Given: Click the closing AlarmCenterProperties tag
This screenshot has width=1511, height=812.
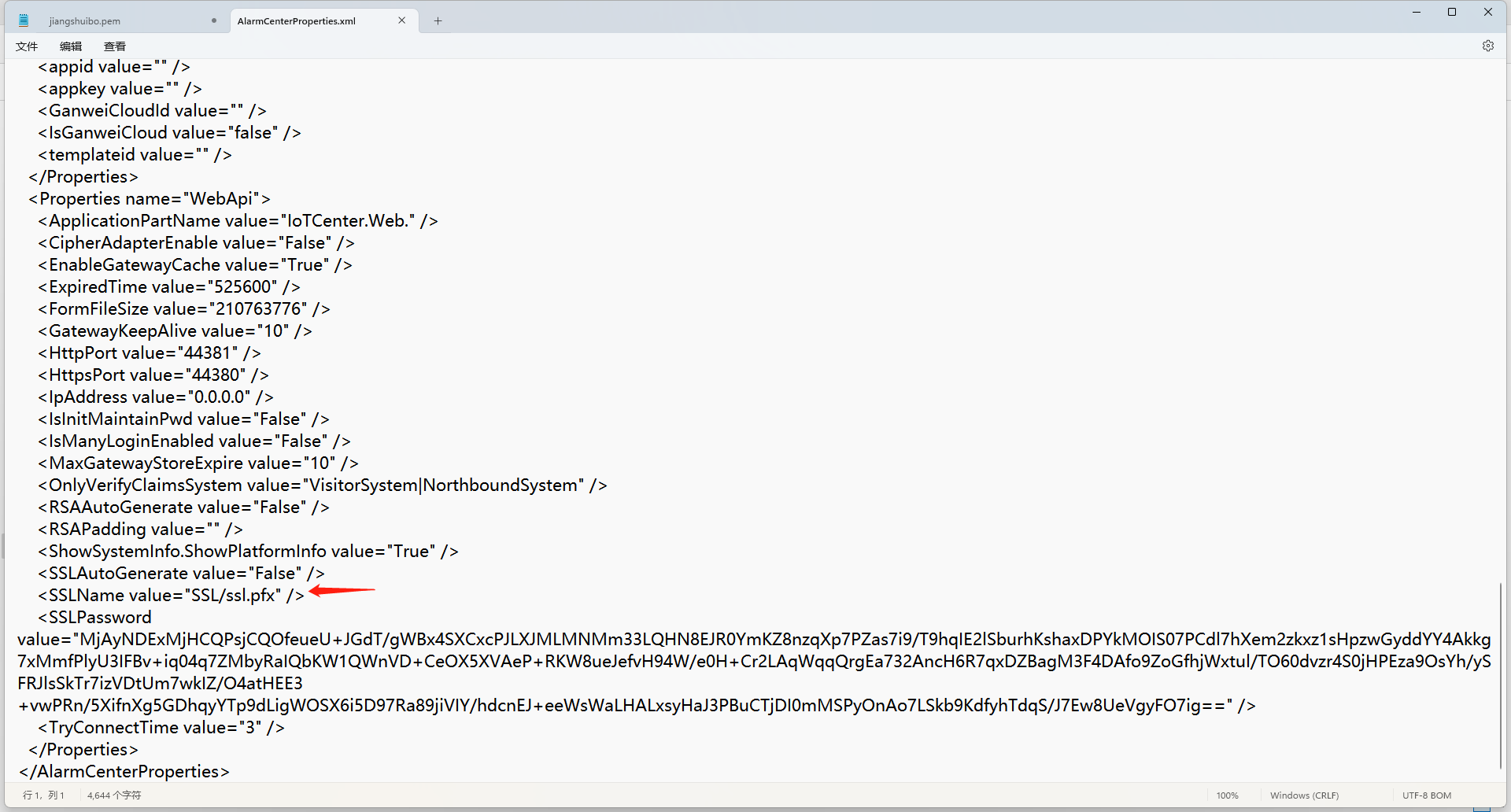Looking at the screenshot, I should [124, 772].
